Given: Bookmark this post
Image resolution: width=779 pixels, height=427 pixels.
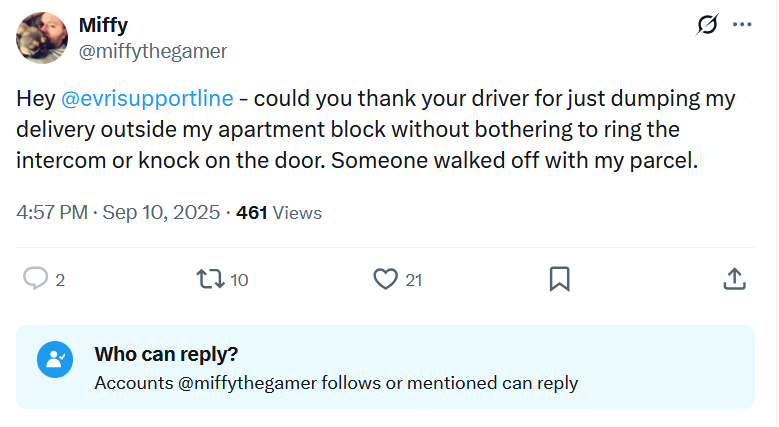Looking at the screenshot, I should (x=560, y=279).
